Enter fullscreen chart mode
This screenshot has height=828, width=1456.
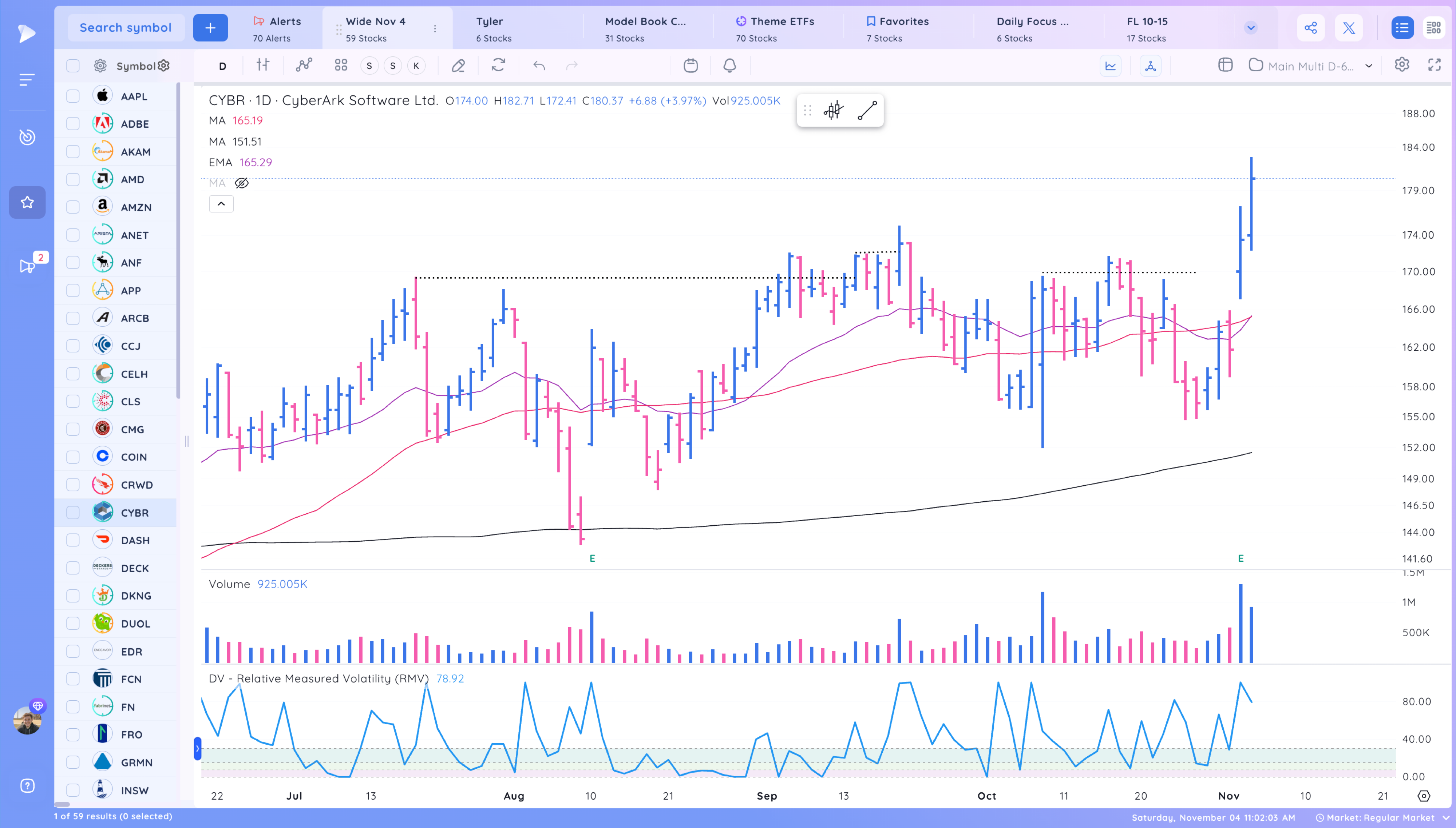[1435, 65]
